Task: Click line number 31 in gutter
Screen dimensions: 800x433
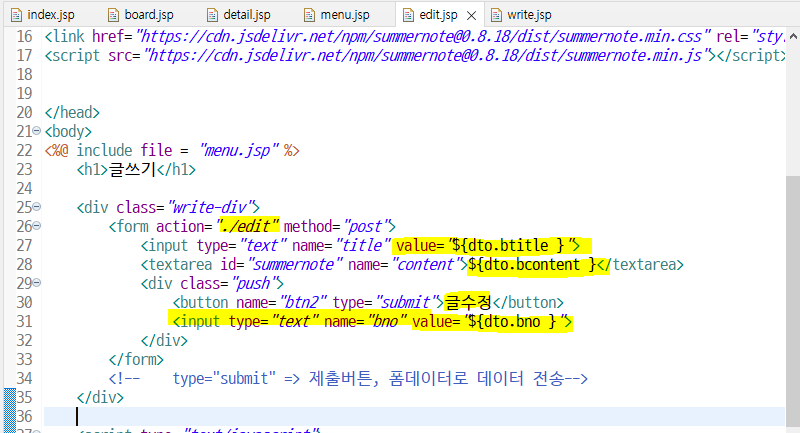Action: click(24, 321)
